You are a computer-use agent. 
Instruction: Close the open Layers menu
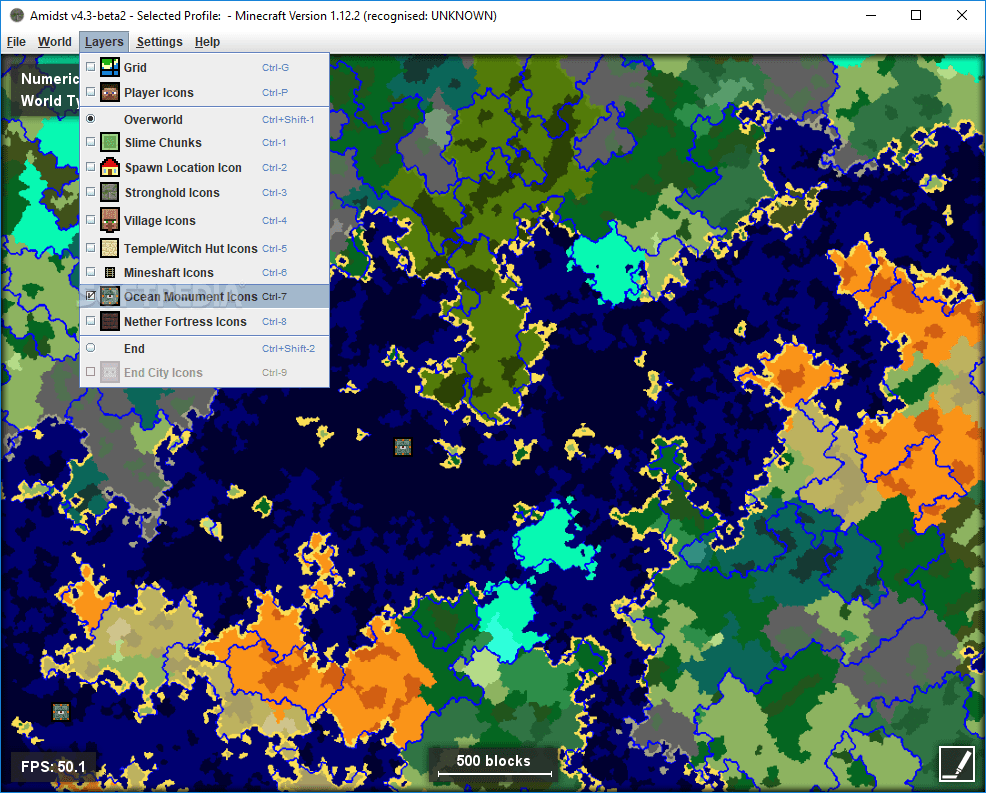coord(104,42)
